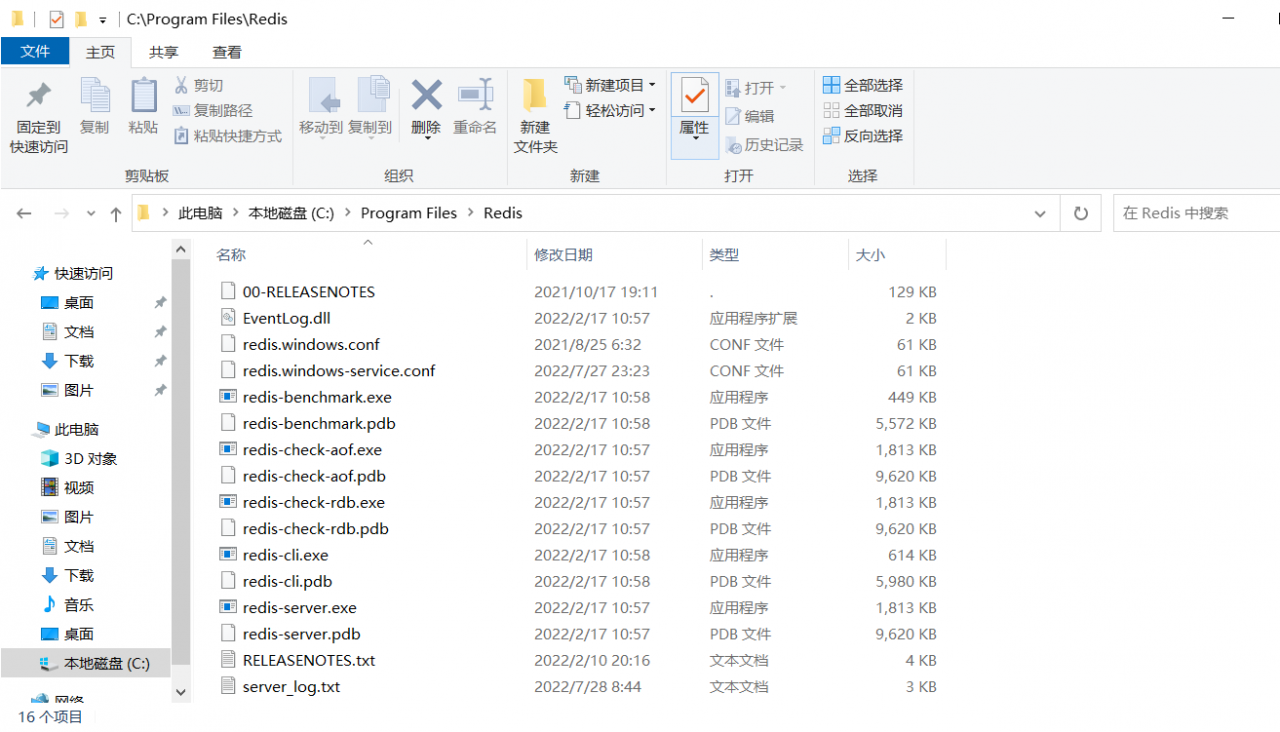The image size is (1280, 732).
Task: Switch to the View (查看) tab
Action: tap(227, 52)
